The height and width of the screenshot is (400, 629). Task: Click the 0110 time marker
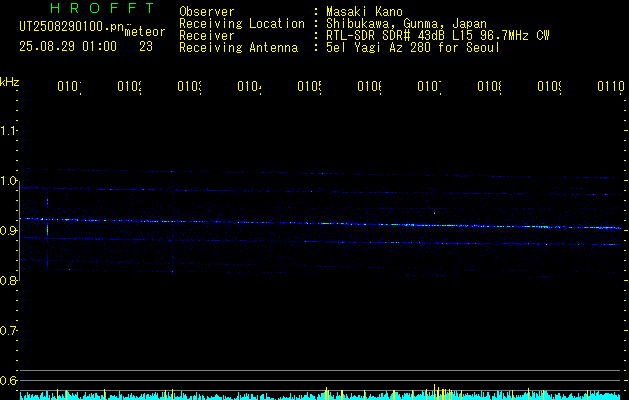[x=611, y=87]
